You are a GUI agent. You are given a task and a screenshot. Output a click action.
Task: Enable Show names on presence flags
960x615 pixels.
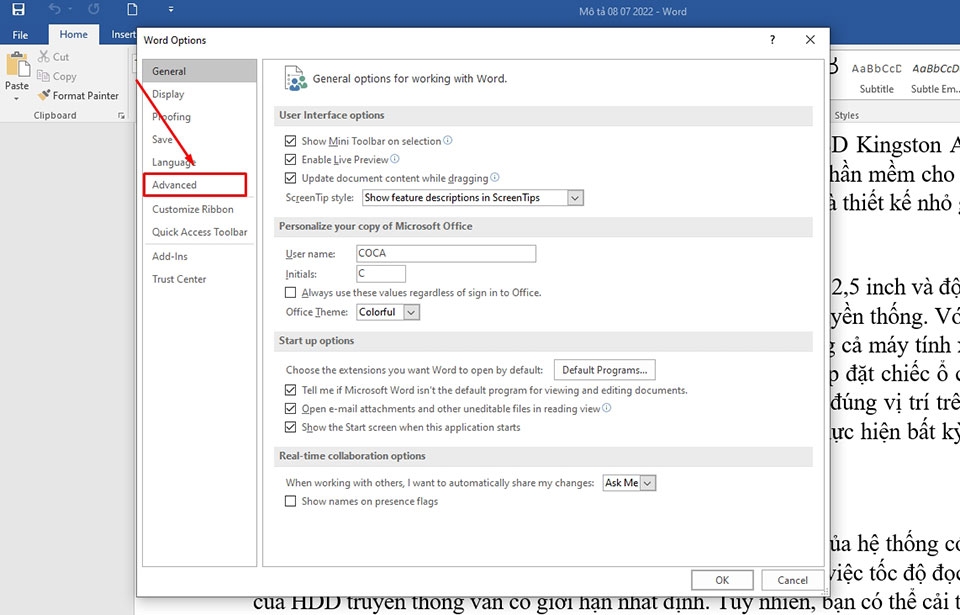click(290, 501)
